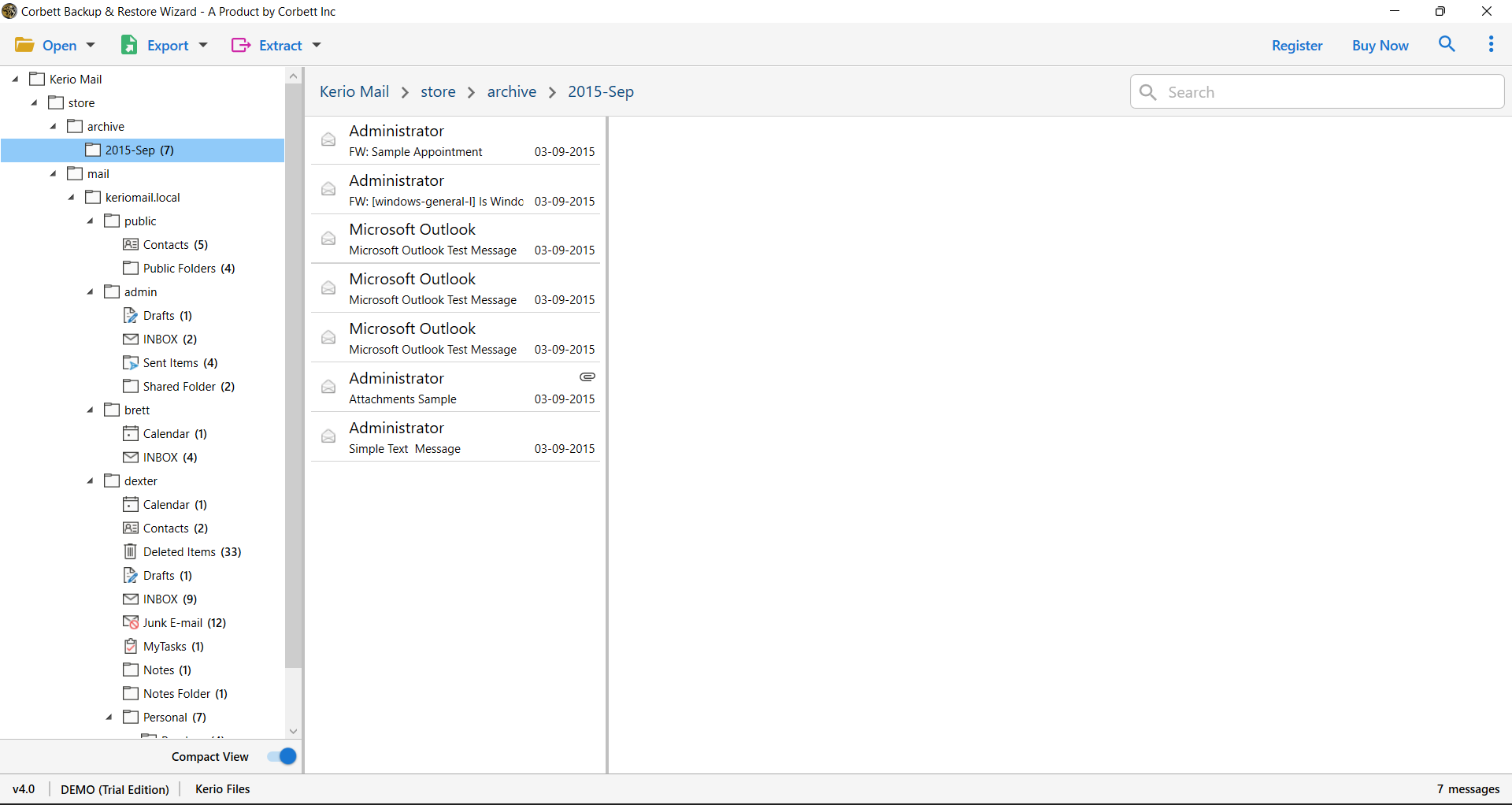Click the Notes folder icon
1512x805 pixels.
point(131,670)
